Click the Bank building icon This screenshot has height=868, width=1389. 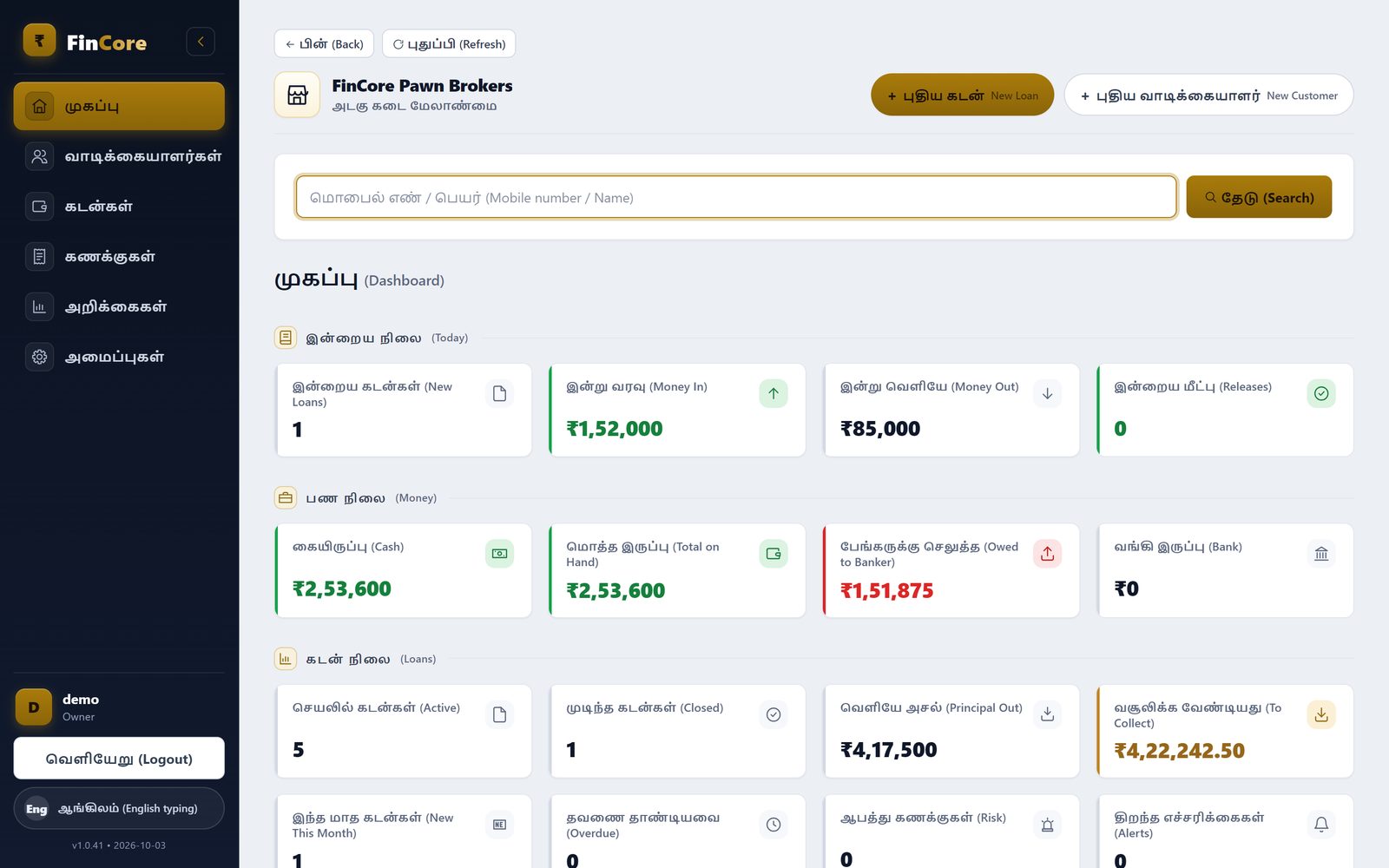tap(1321, 554)
